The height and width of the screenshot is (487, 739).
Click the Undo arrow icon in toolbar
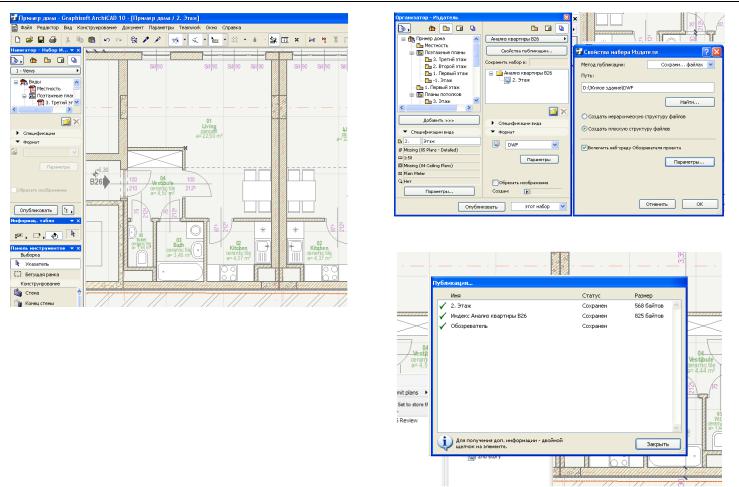(x=107, y=40)
